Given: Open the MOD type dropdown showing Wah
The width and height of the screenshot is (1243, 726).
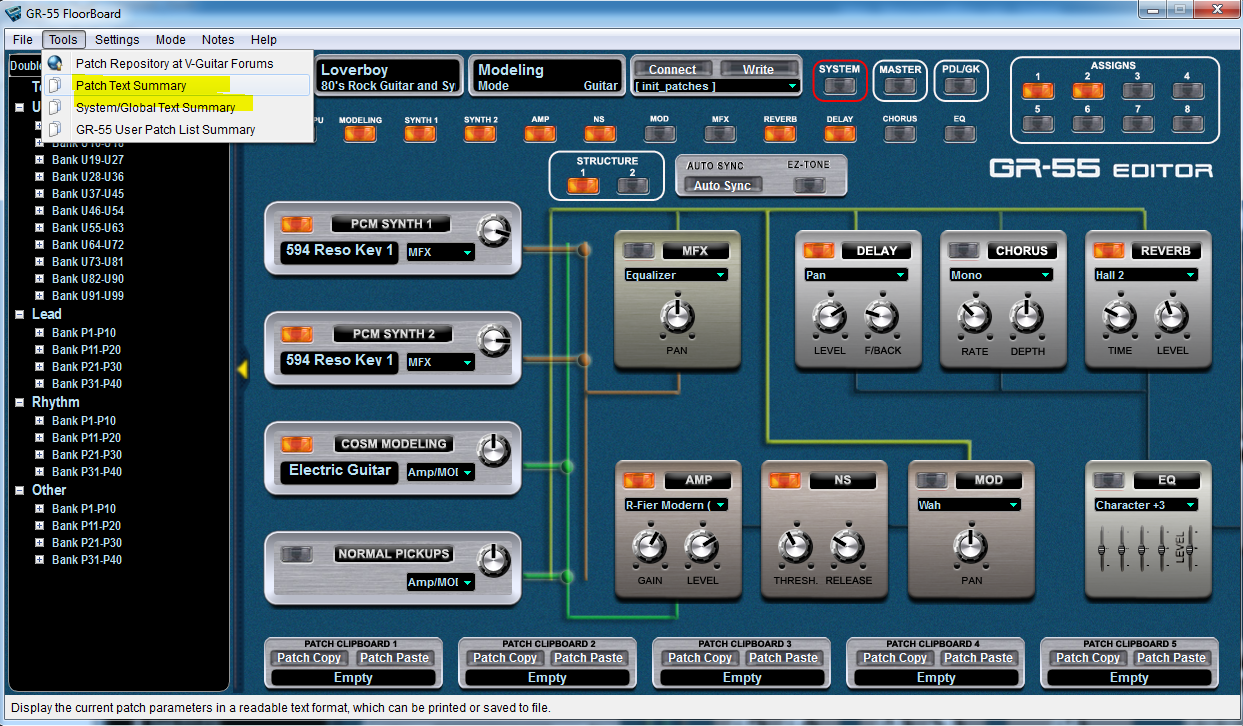Looking at the screenshot, I should point(968,505).
